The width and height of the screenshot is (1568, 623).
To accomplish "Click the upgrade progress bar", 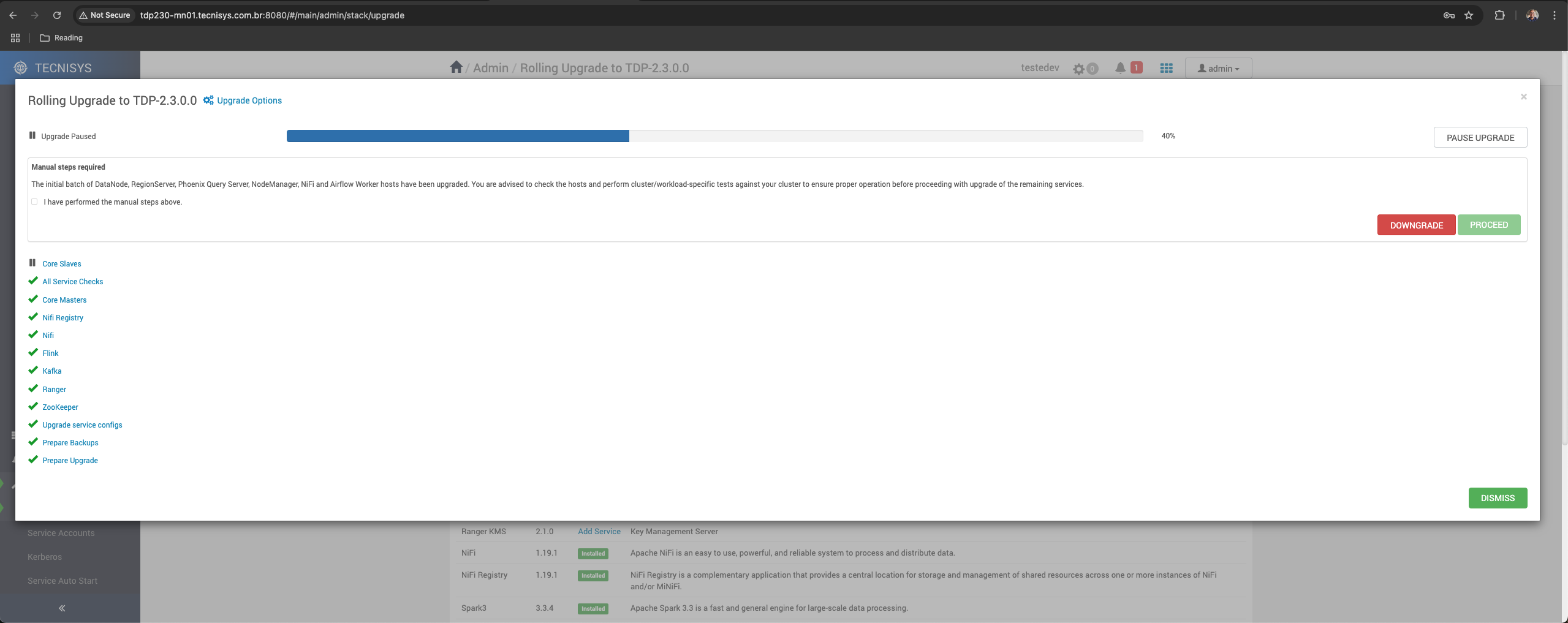I will pos(714,136).
